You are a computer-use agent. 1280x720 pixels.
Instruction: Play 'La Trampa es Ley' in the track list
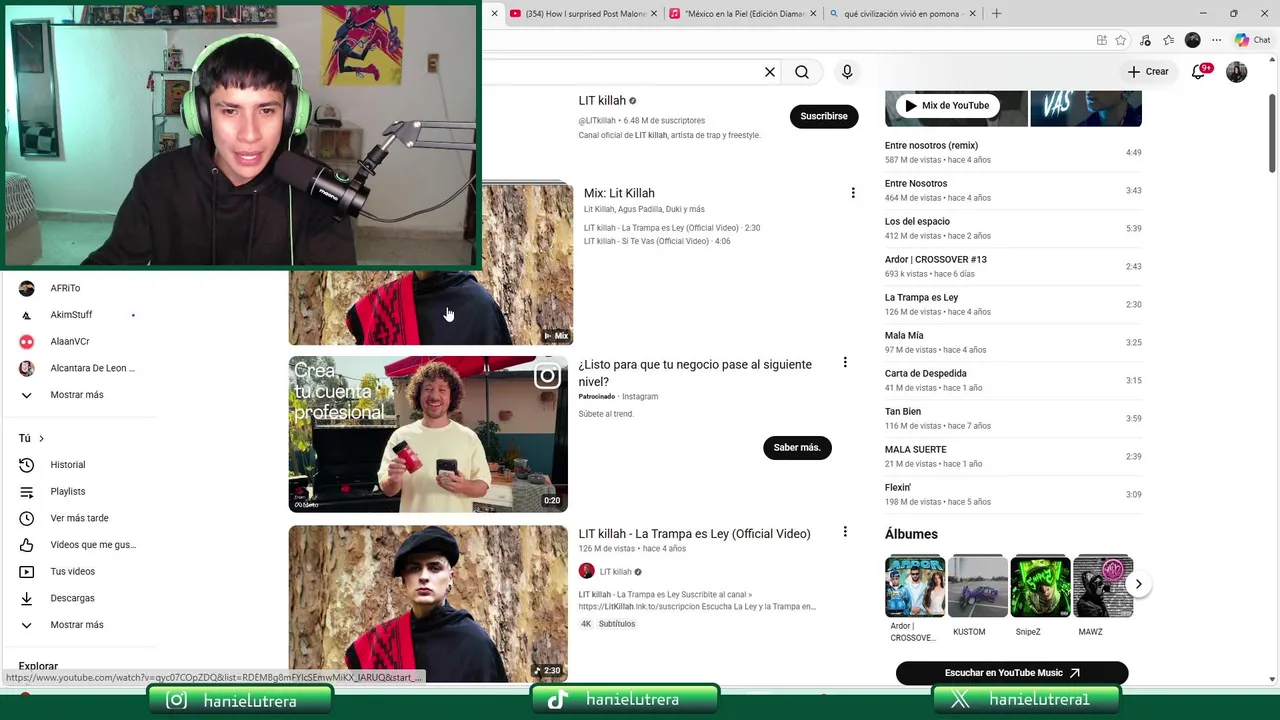pos(1013,304)
